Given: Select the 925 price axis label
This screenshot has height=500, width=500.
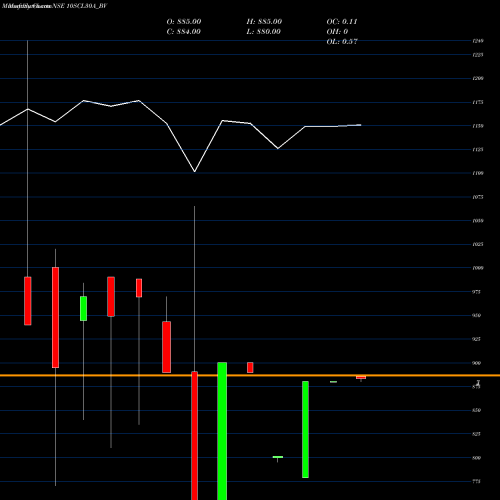Looking at the screenshot, I should [x=477, y=339].
